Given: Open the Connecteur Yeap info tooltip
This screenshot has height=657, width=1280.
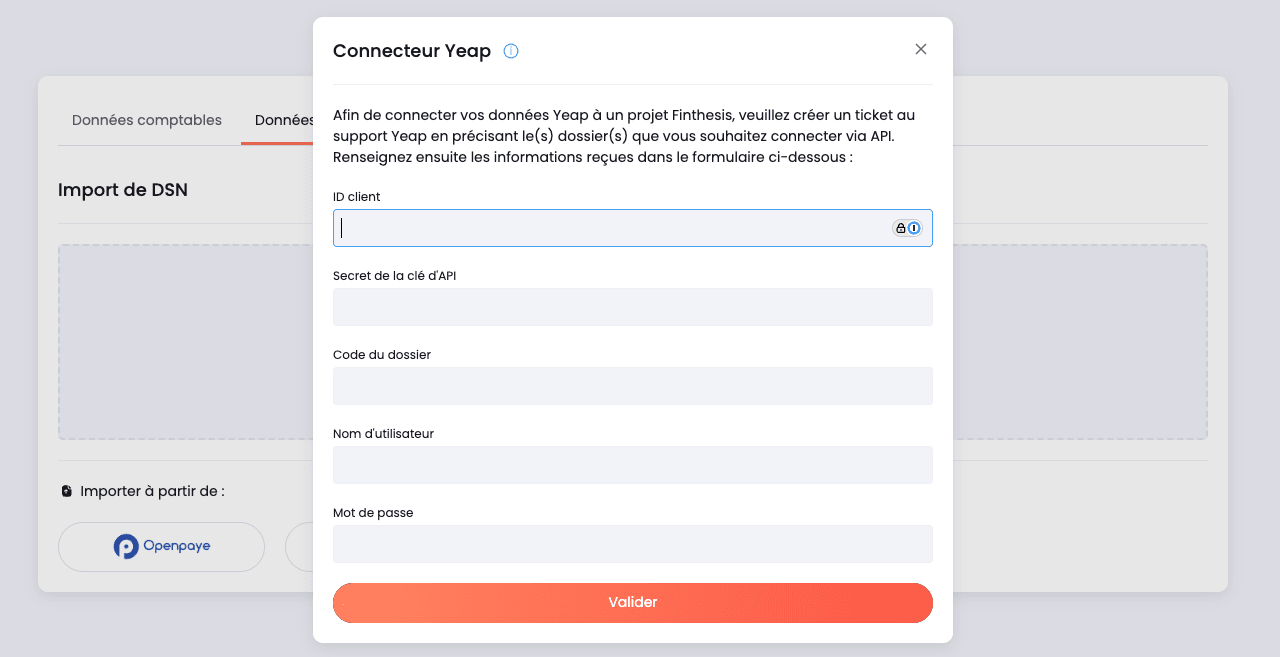Looking at the screenshot, I should point(511,51).
